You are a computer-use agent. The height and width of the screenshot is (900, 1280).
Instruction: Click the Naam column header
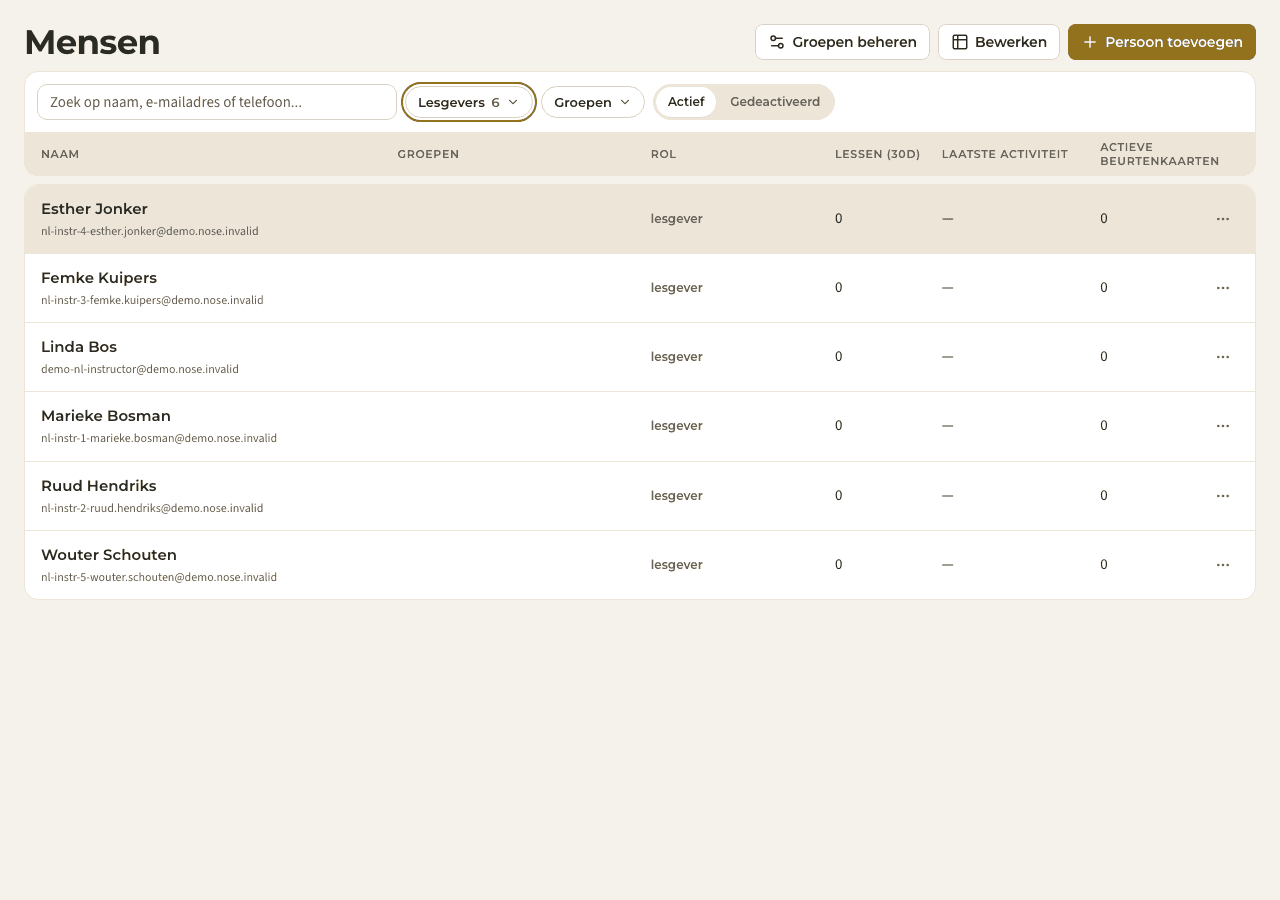tap(60, 154)
